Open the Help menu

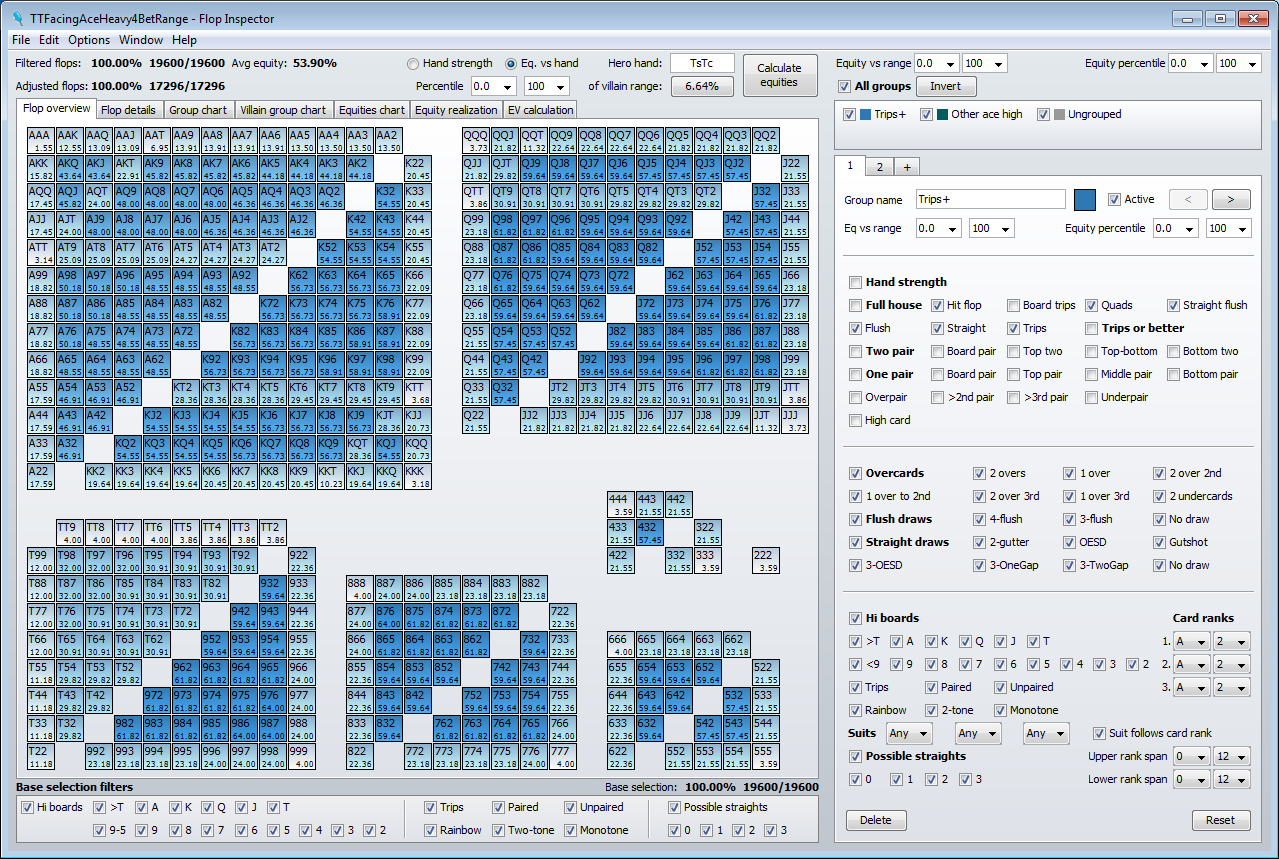click(184, 40)
